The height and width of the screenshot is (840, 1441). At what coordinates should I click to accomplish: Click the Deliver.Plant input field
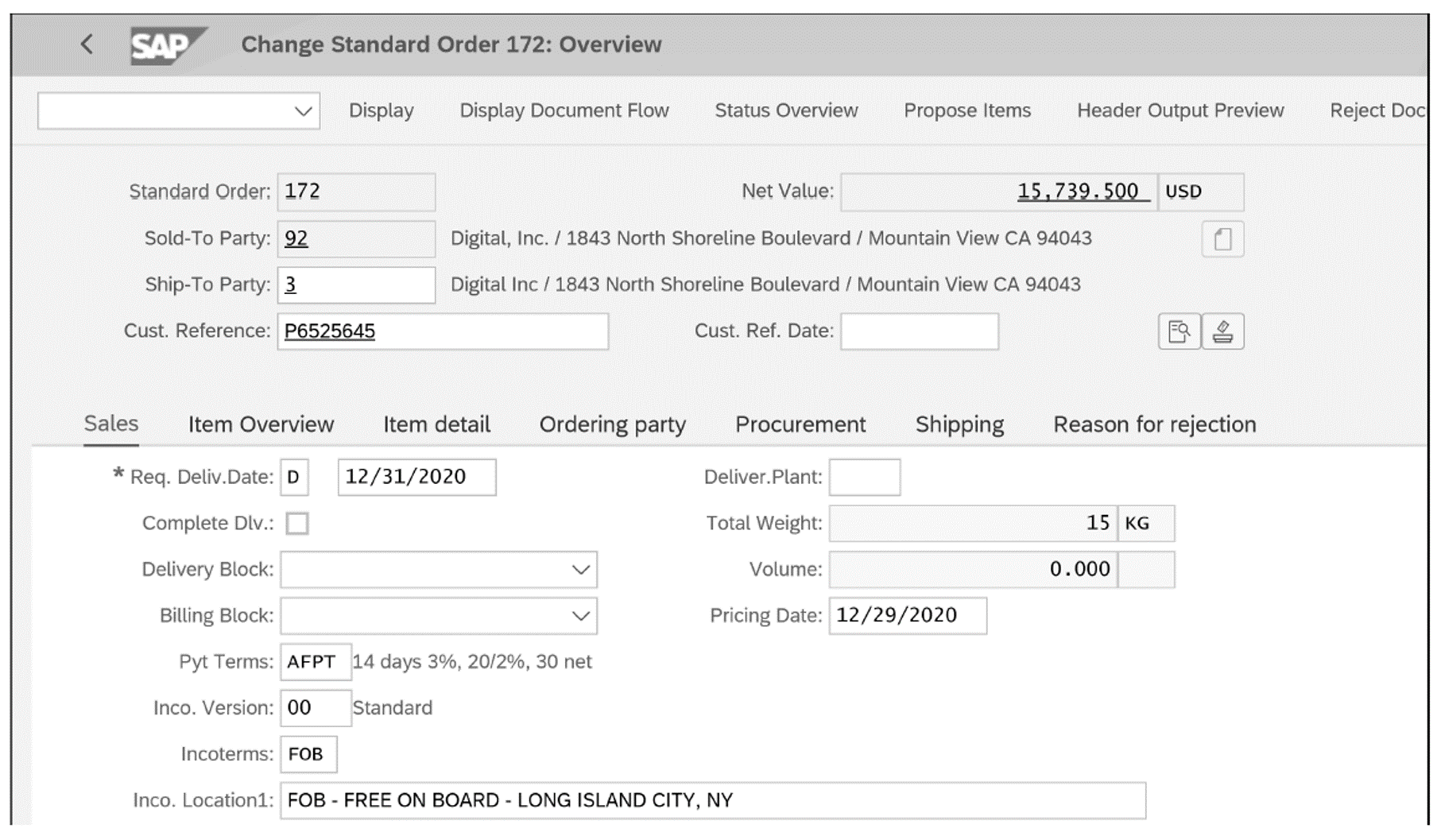(x=864, y=476)
